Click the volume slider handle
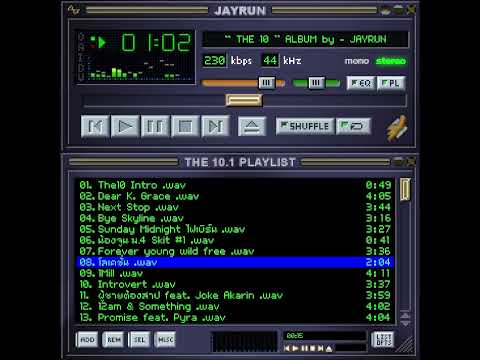Image resolution: width=480 pixels, height=360 pixels. click(x=267, y=83)
